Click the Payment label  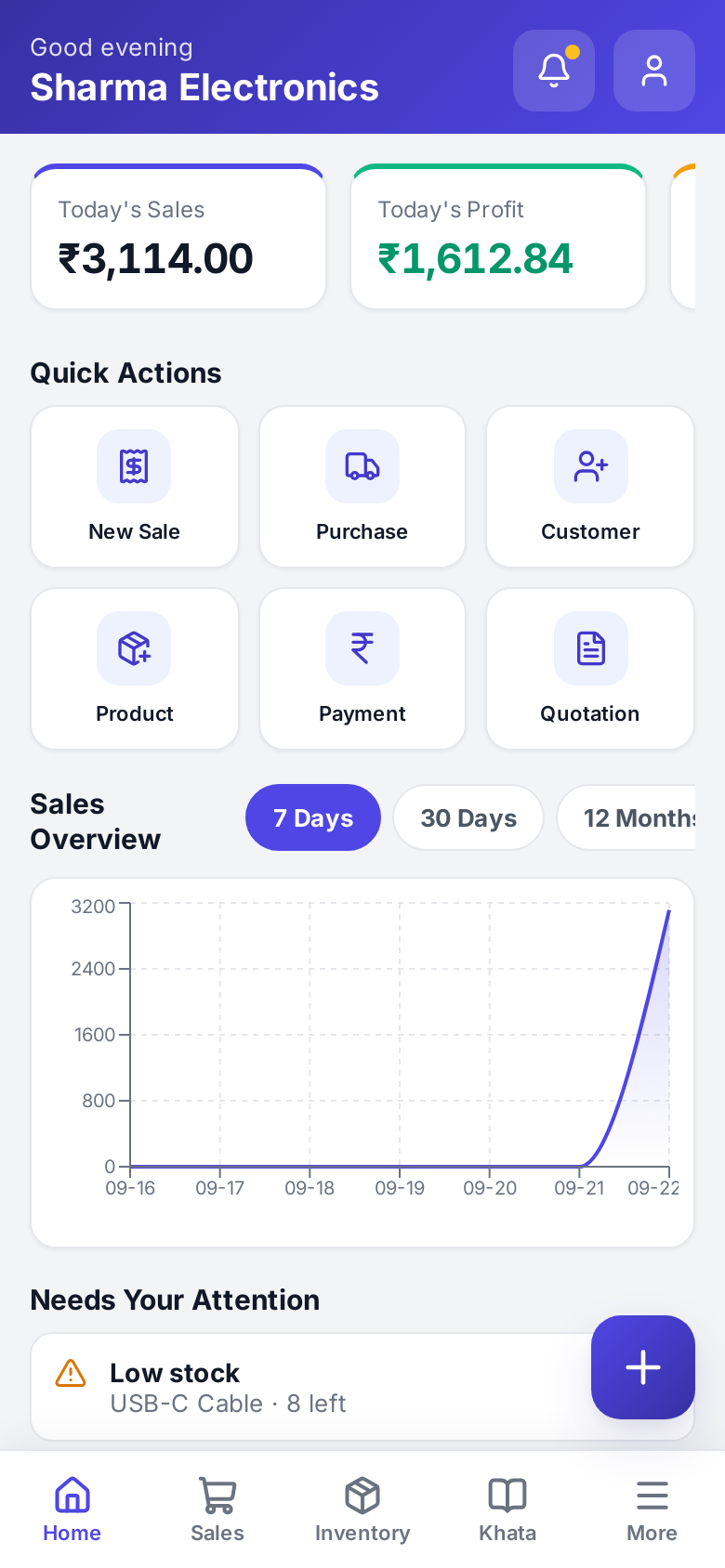click(x=362, y=713)
